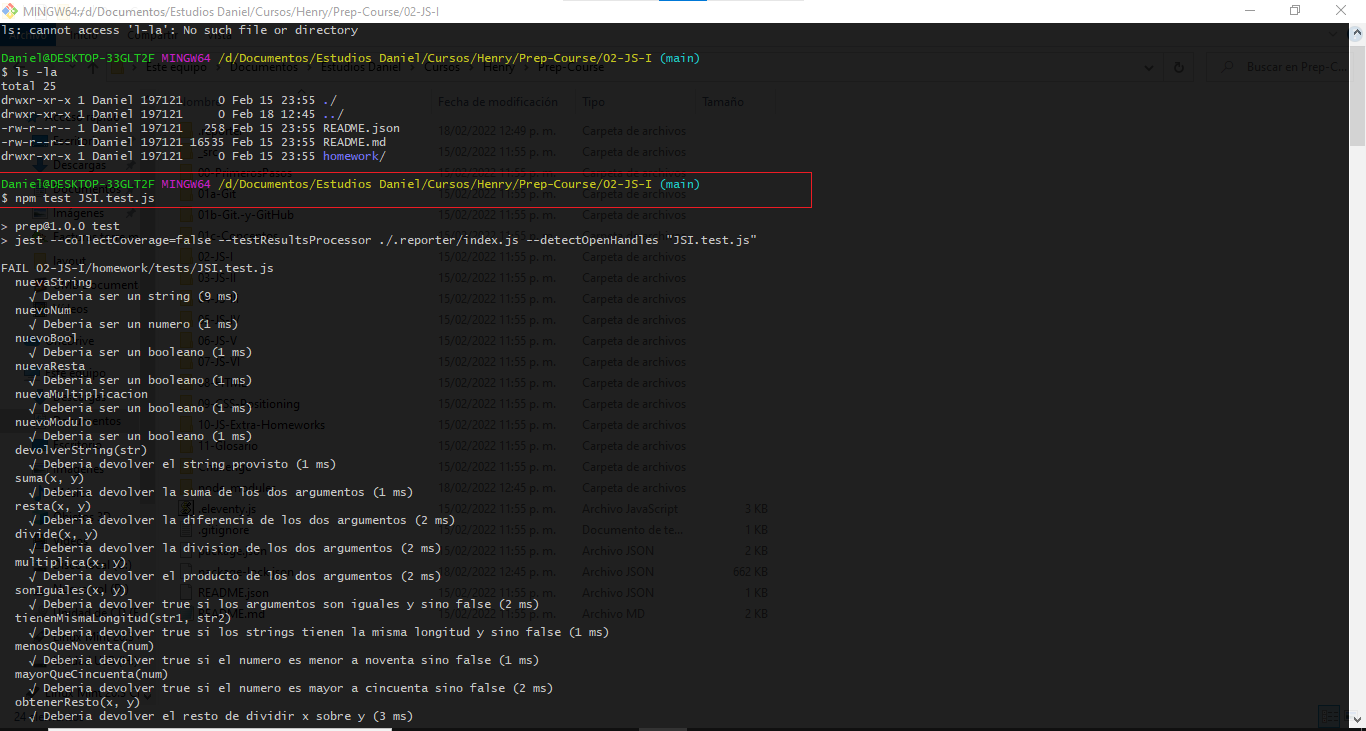Click the Explorer refresh button behind terminal
Image resolution: width=1366 pixels, height=731 pixels.
pos(1179,67)
